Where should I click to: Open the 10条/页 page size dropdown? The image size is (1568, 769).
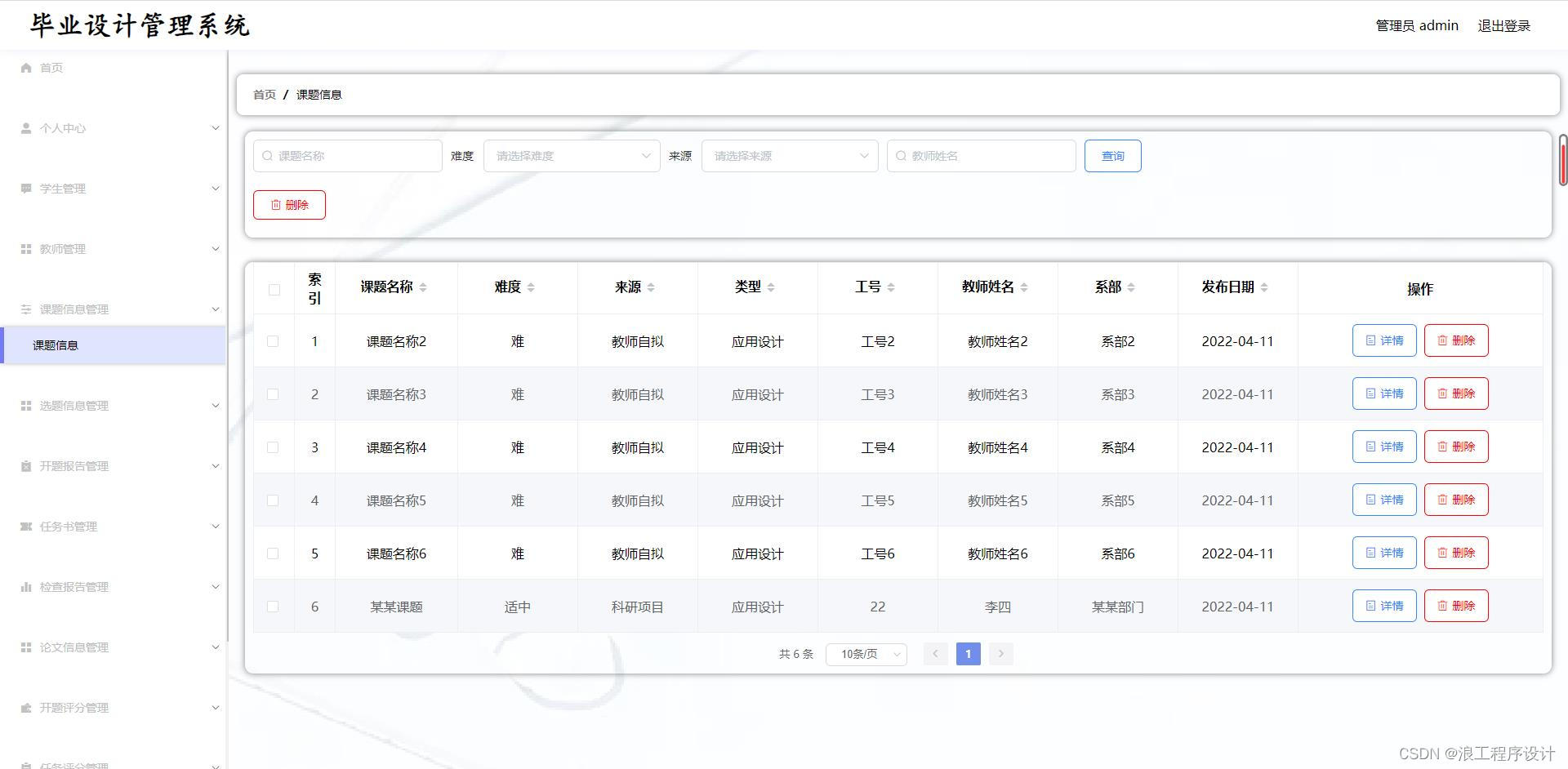pos(866,654)
